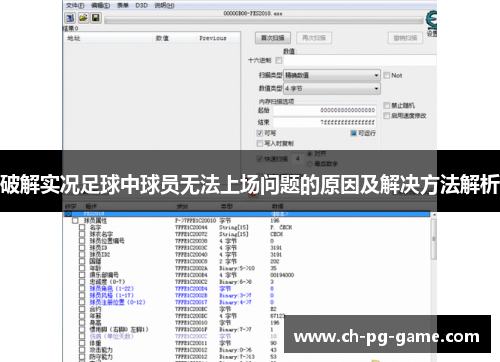Click the 'F. CECH' value in 名字 row
500x362 pixels.
click(281, 227)
